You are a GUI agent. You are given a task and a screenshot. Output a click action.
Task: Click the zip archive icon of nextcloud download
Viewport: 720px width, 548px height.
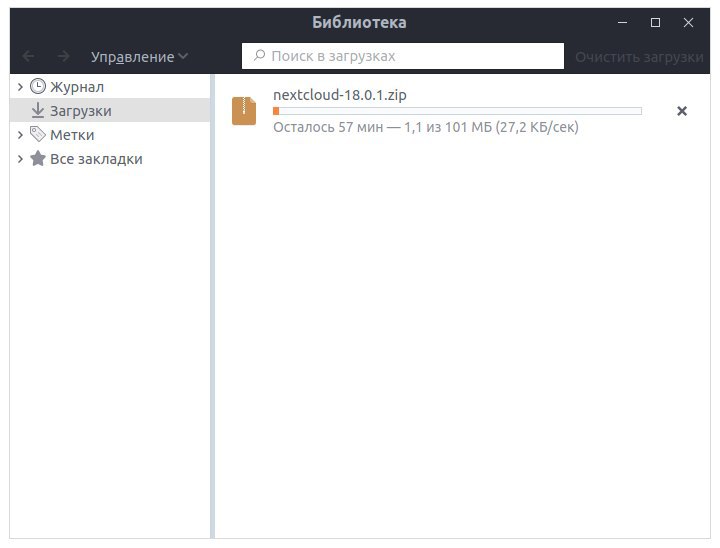tap(244, 111)
